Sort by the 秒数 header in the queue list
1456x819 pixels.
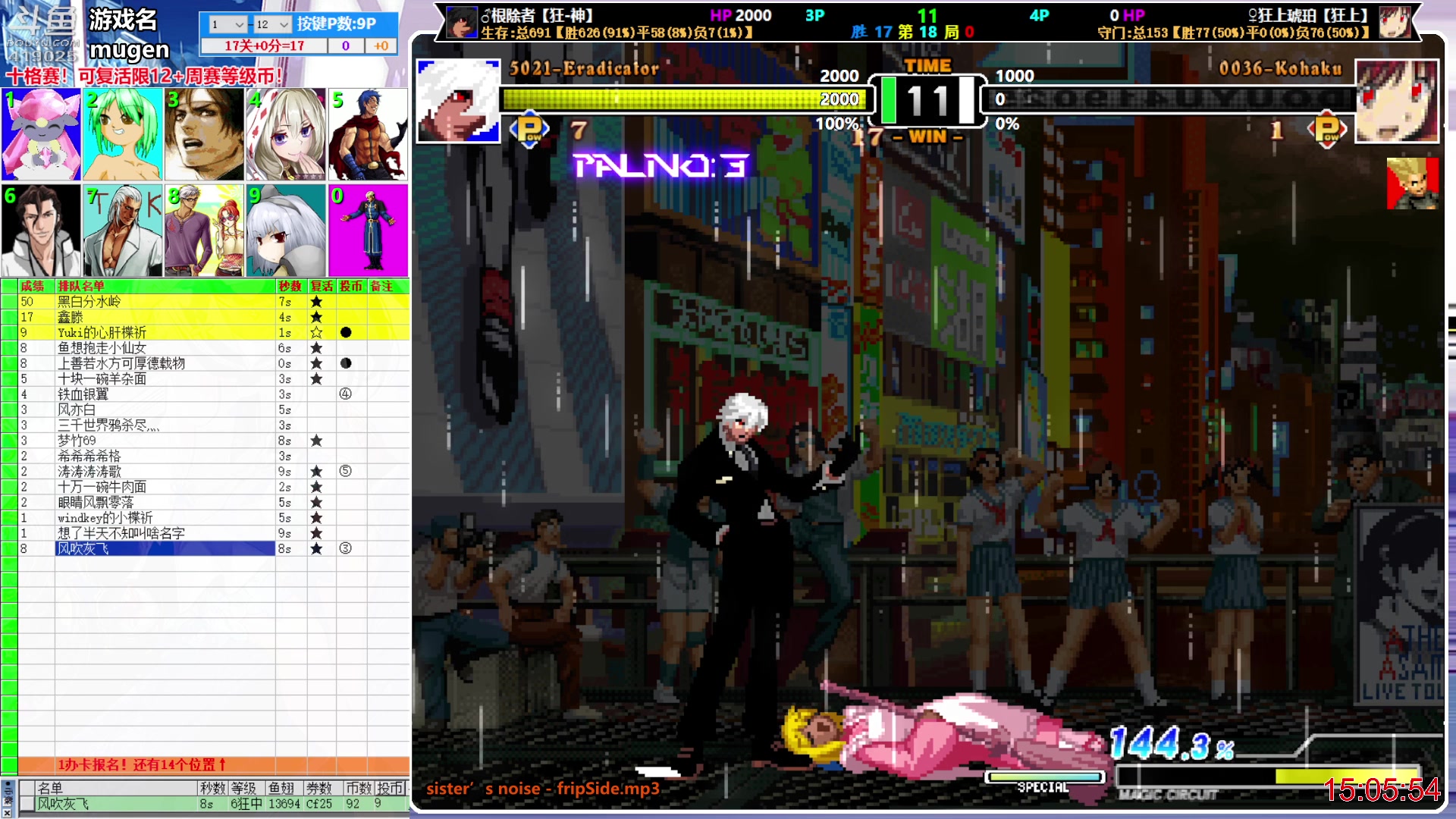tap(290, 286)
